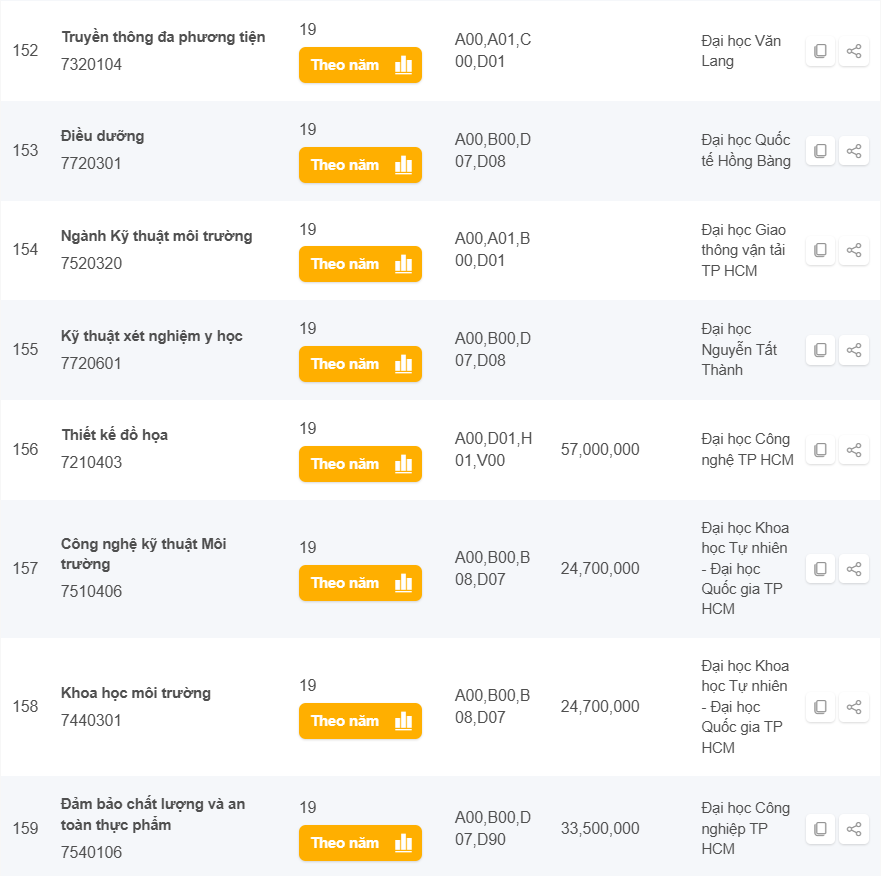This screenshot has height=876, width=881.
Task: Open the Thiết kế đồ họa major link
Action: (x=114, y=435)
